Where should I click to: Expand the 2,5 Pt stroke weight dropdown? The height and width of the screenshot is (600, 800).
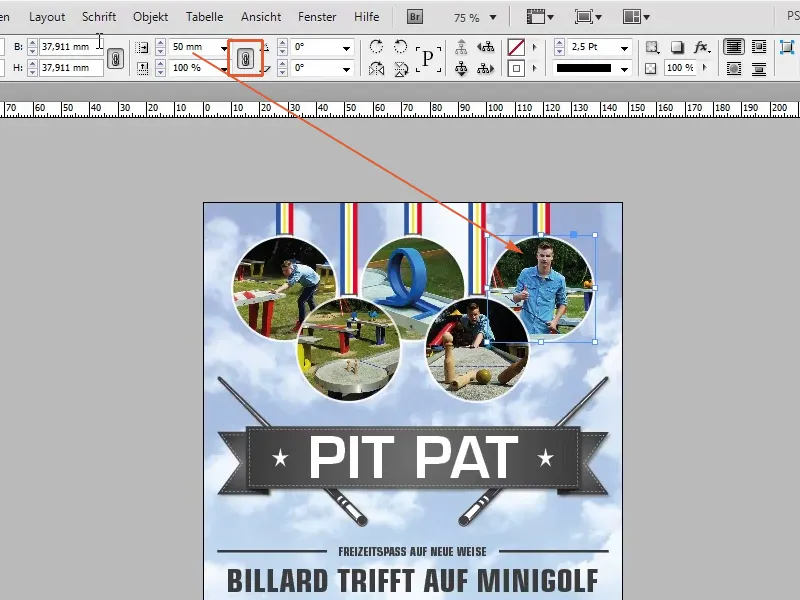point(624,48)
